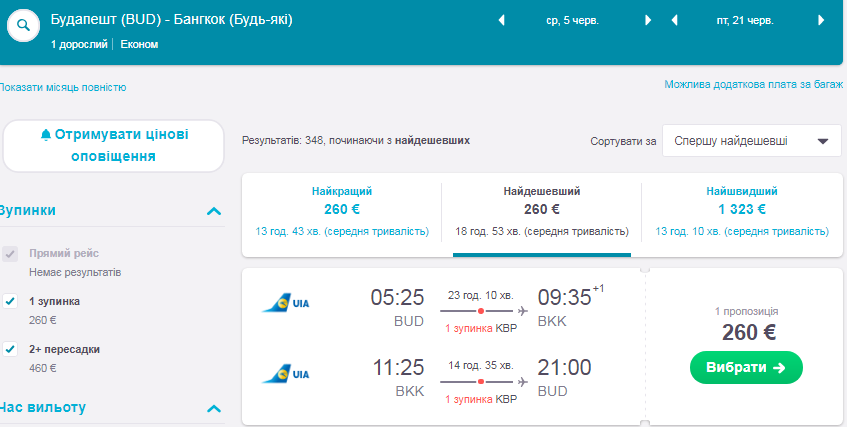The width and height of the screenshot is (847, 427).
Task: Click the search magnifier icon
Action: [23, 27]
